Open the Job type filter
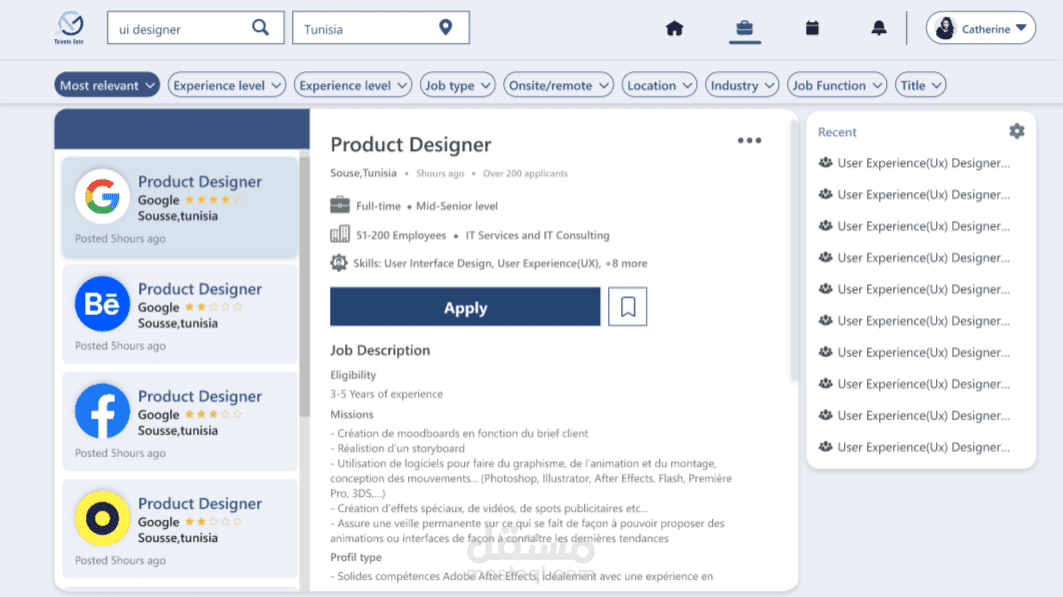1063x597 pixels. [457, 85]
